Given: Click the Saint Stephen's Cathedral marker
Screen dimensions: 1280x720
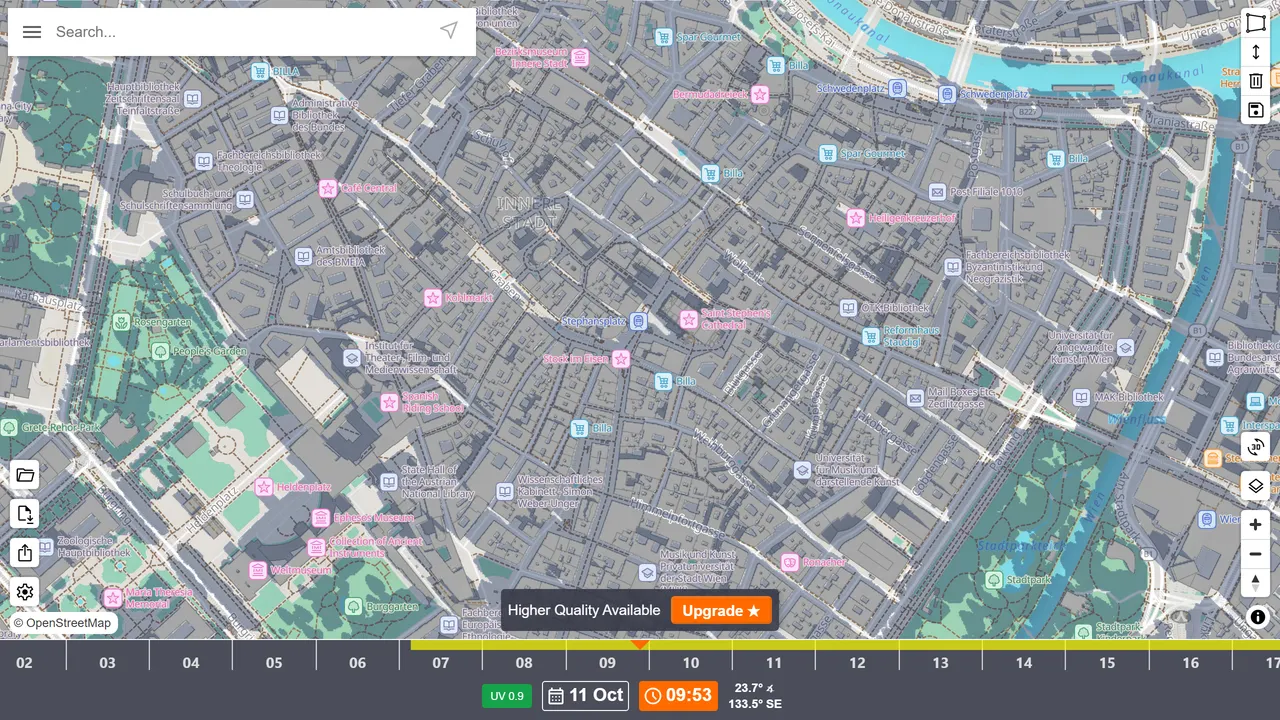Looking at the screenshot, I should pos(688,319).
